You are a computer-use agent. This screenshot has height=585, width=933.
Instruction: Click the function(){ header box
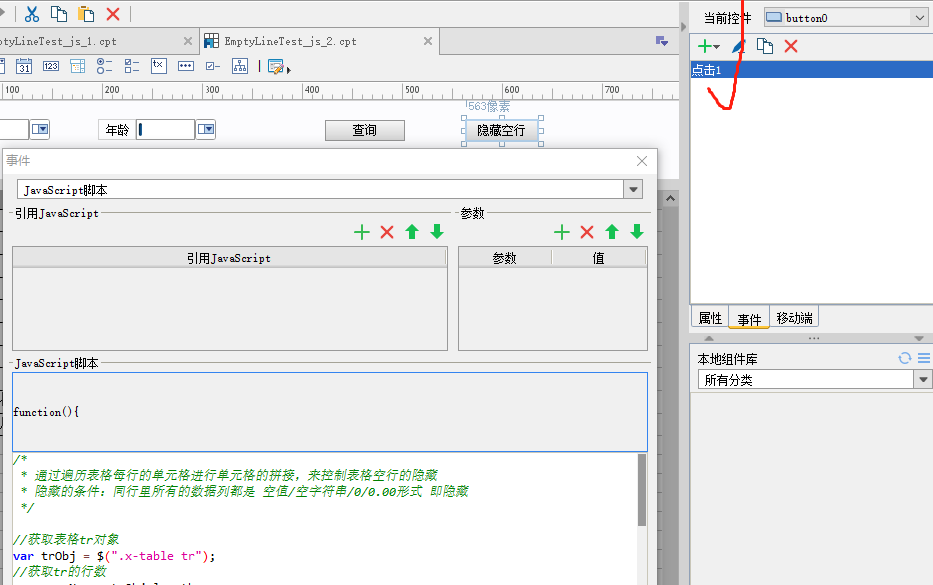pyautogui.click(x=330, y=412)
